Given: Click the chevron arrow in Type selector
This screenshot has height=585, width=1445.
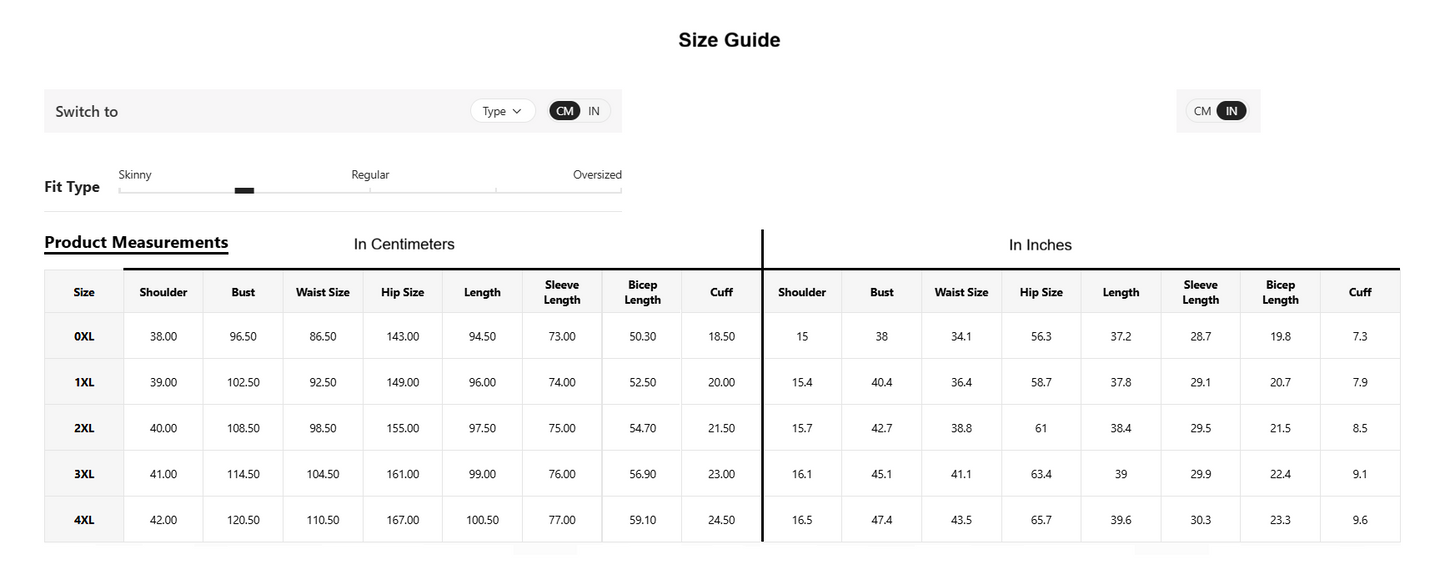Looking at the screenshot, I should coord(517,111).
